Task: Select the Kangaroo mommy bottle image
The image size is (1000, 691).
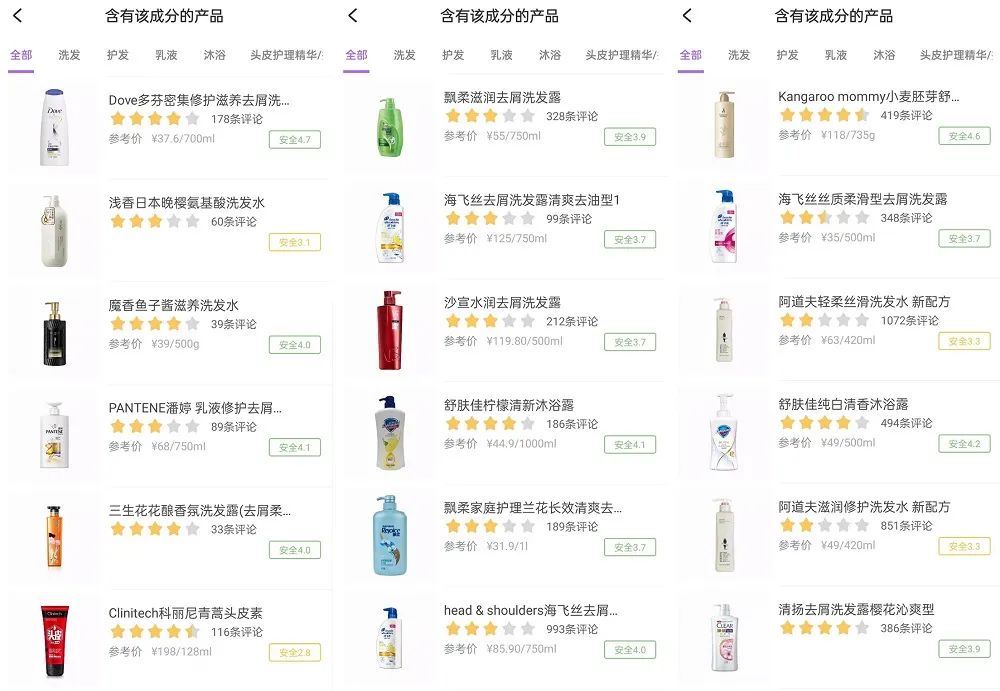Action: (x=724, y=124)
